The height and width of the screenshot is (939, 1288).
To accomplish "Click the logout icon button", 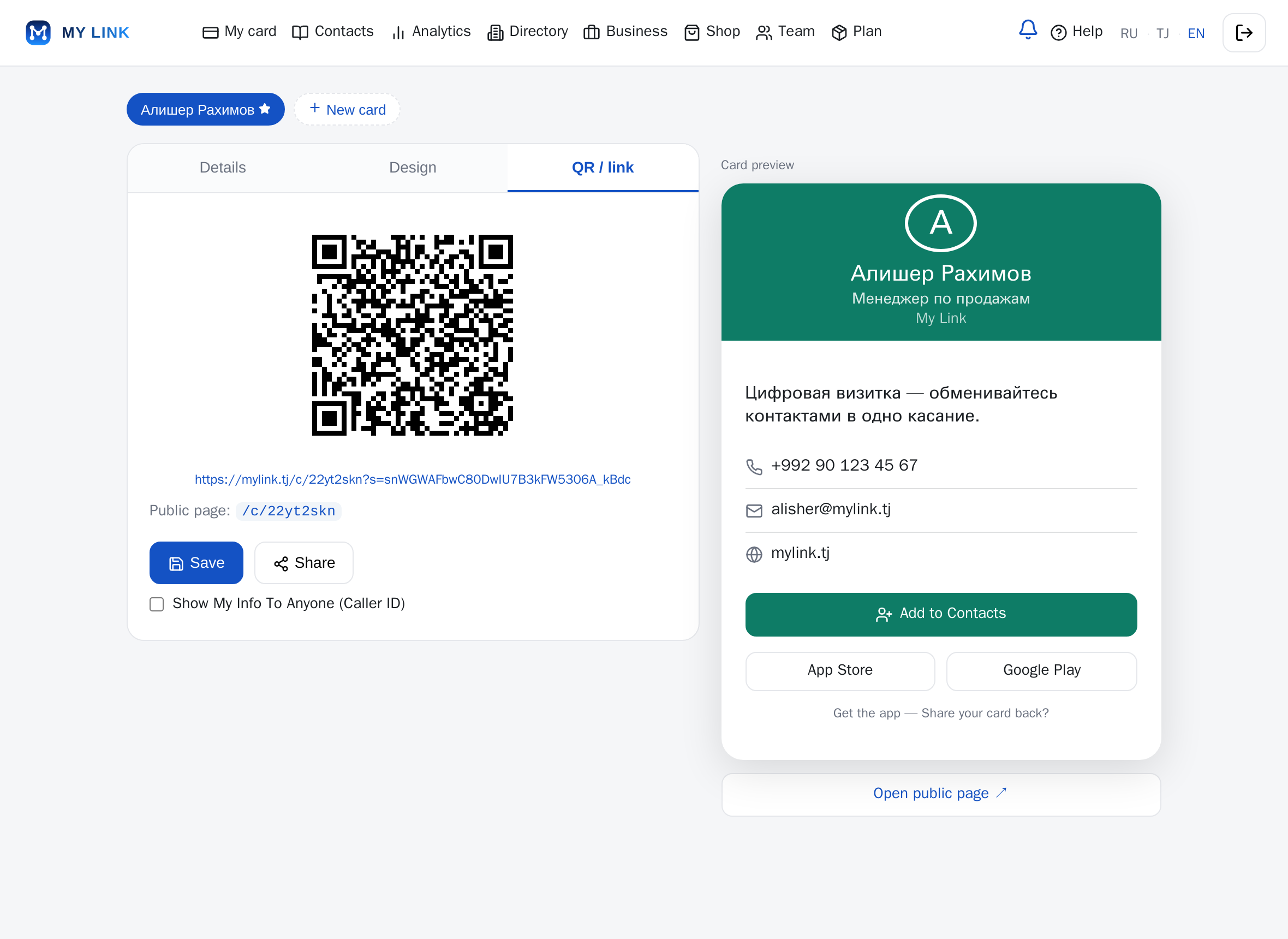I will [1244, 33].
